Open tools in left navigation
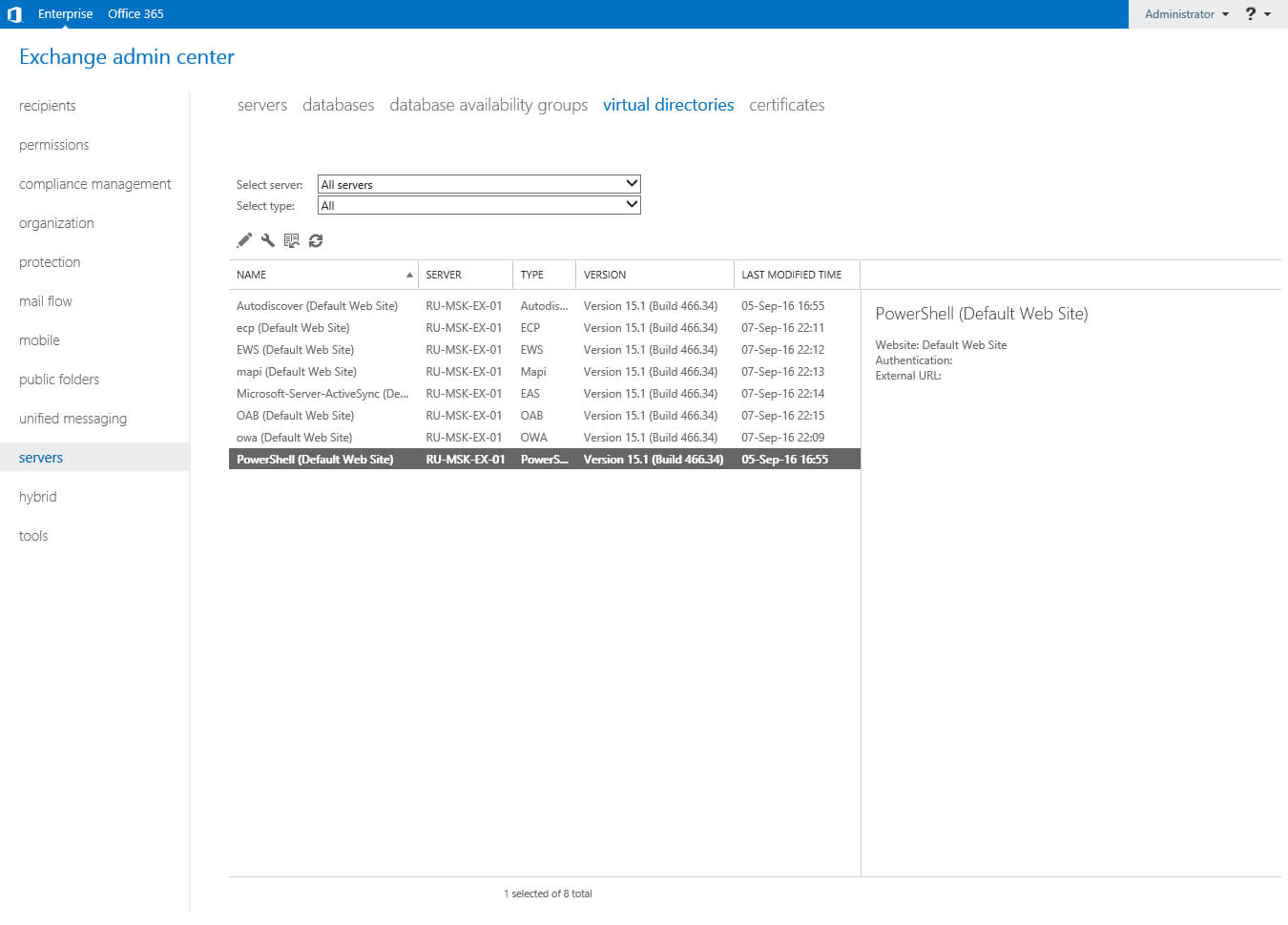Image resolution: width=1288 pixels, height=925 pixels. (33, 536)
